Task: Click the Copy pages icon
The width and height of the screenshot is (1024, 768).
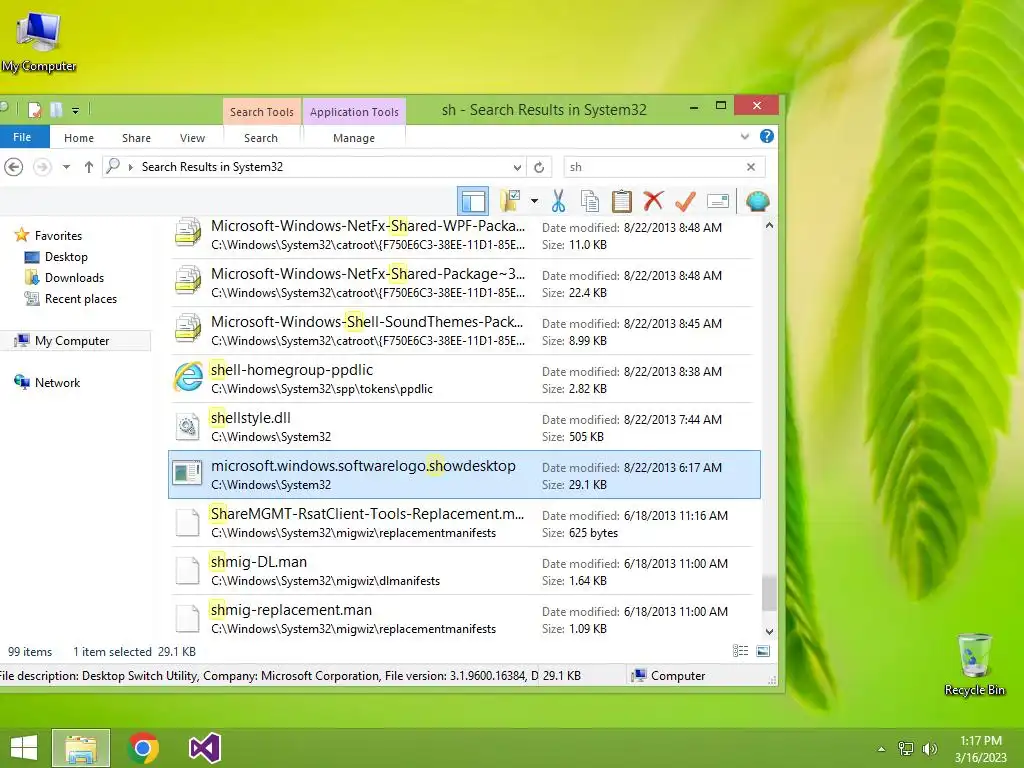Action: click(590, 200)
